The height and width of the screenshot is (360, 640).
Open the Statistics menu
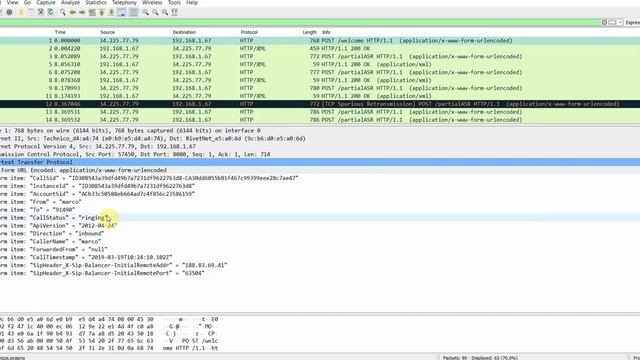[96, 2]
